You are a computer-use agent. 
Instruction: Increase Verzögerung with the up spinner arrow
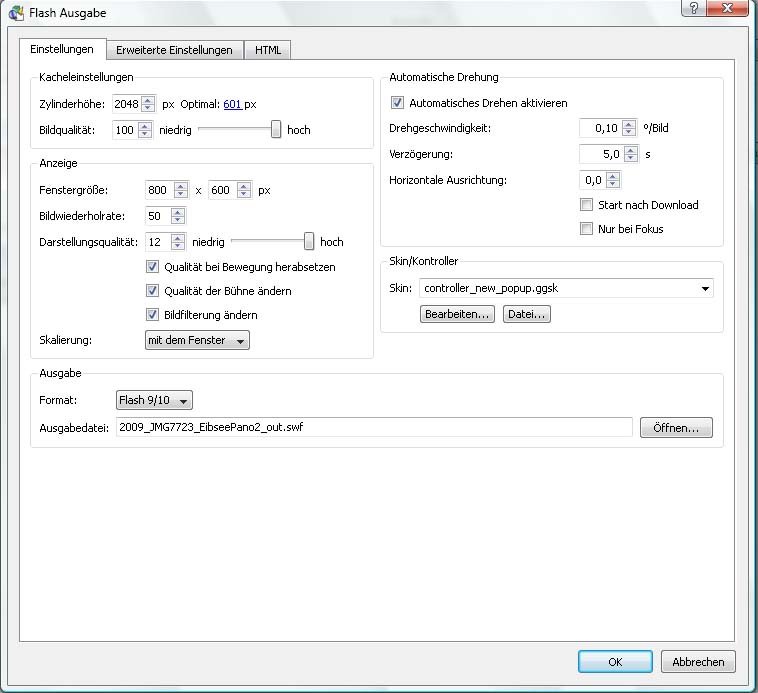pyautogui.click(x=628, y=149)
